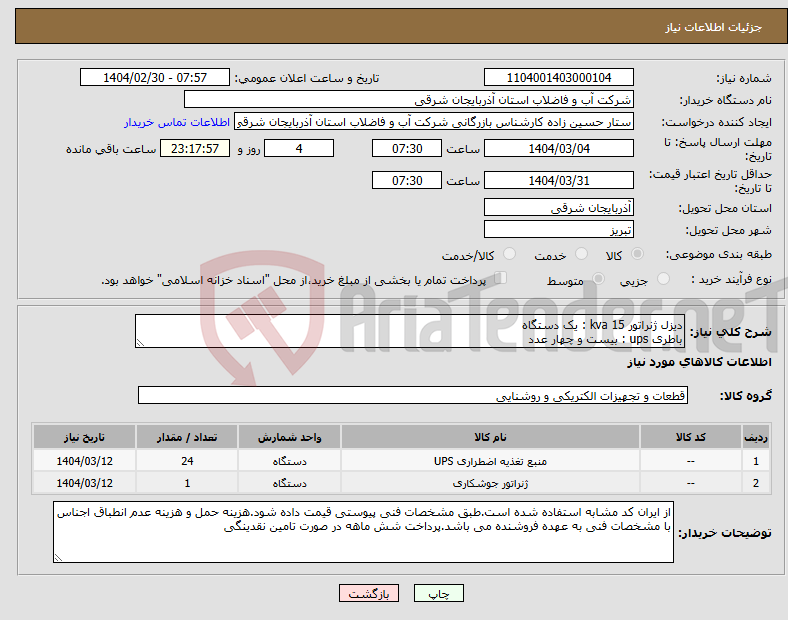The width and height of the screenshot is (788, 620).
Task: Click the واحد شمارش column header
Action: point(289,437)
